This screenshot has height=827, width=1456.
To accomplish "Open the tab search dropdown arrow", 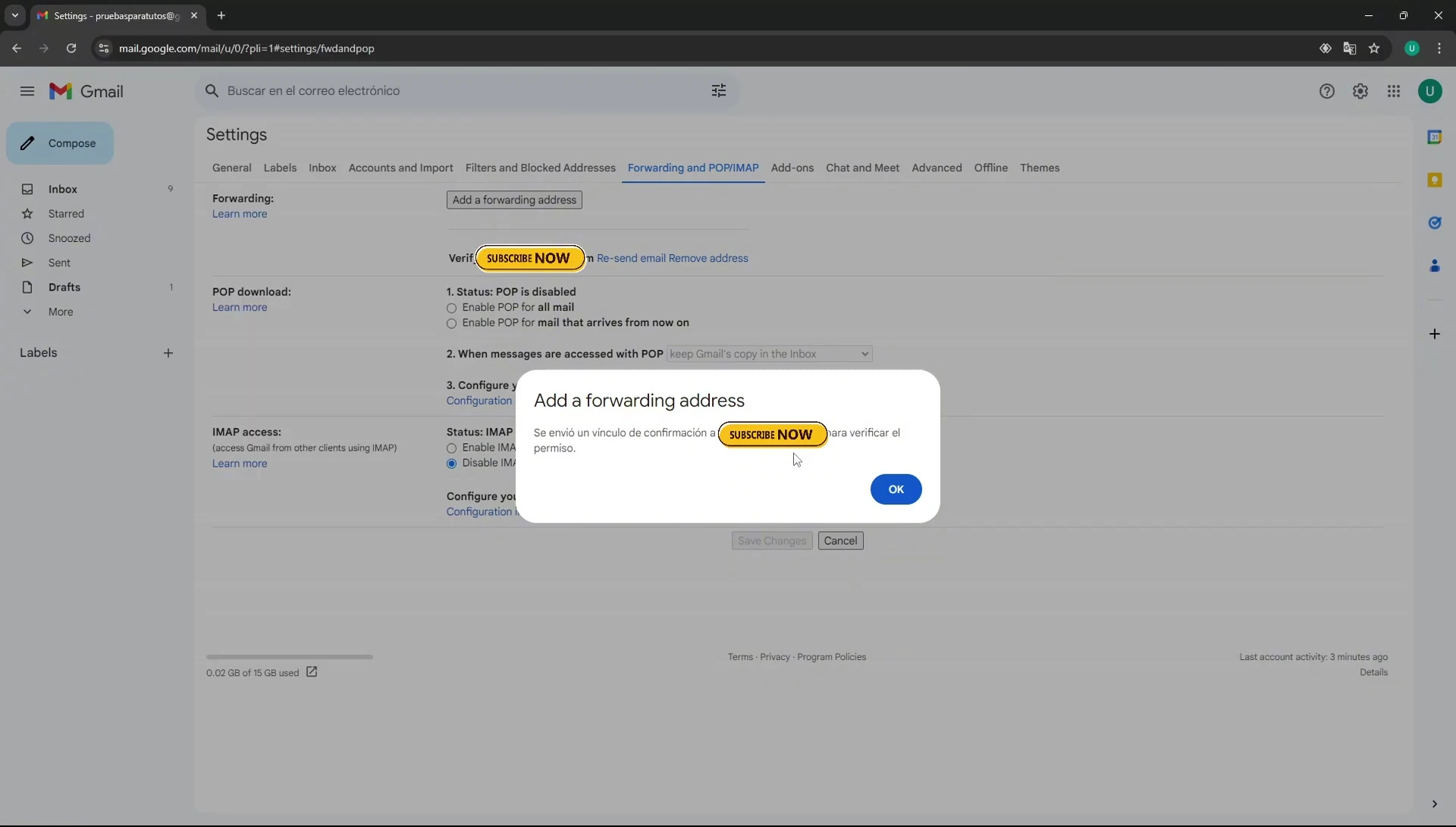I will click(x=15, y=15).
